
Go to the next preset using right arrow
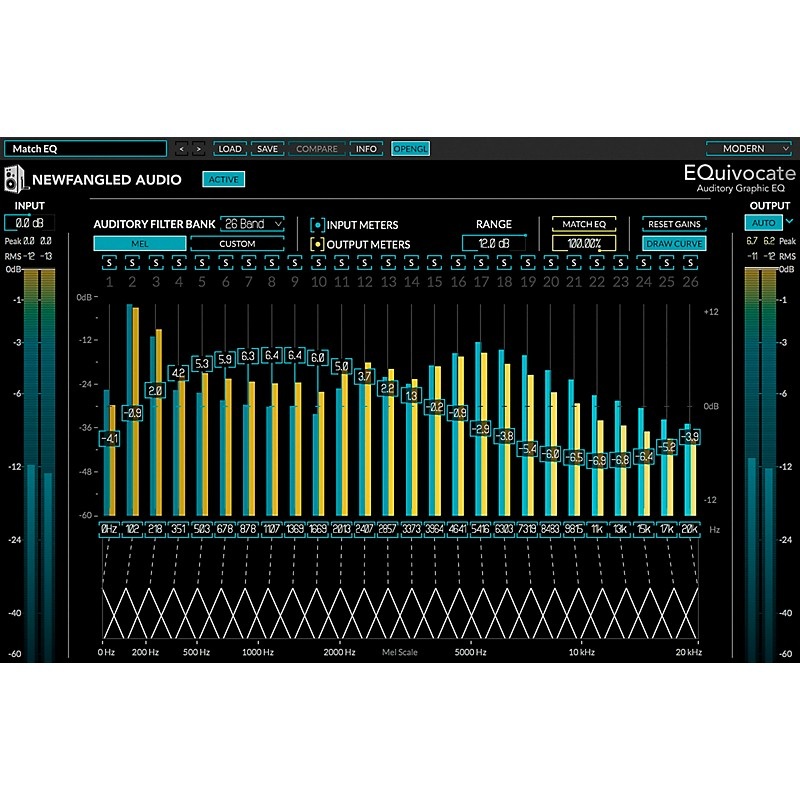pos(198,149)
